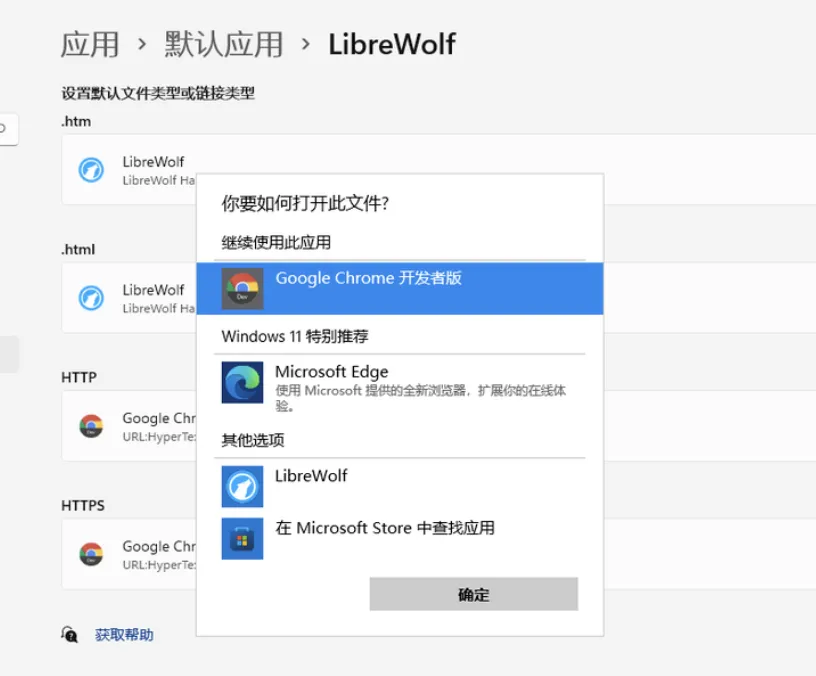This screenshot has width=816, height=676.
Task: Click the LibreWolf icon for the .html type
Action: (x=91, y=298)
